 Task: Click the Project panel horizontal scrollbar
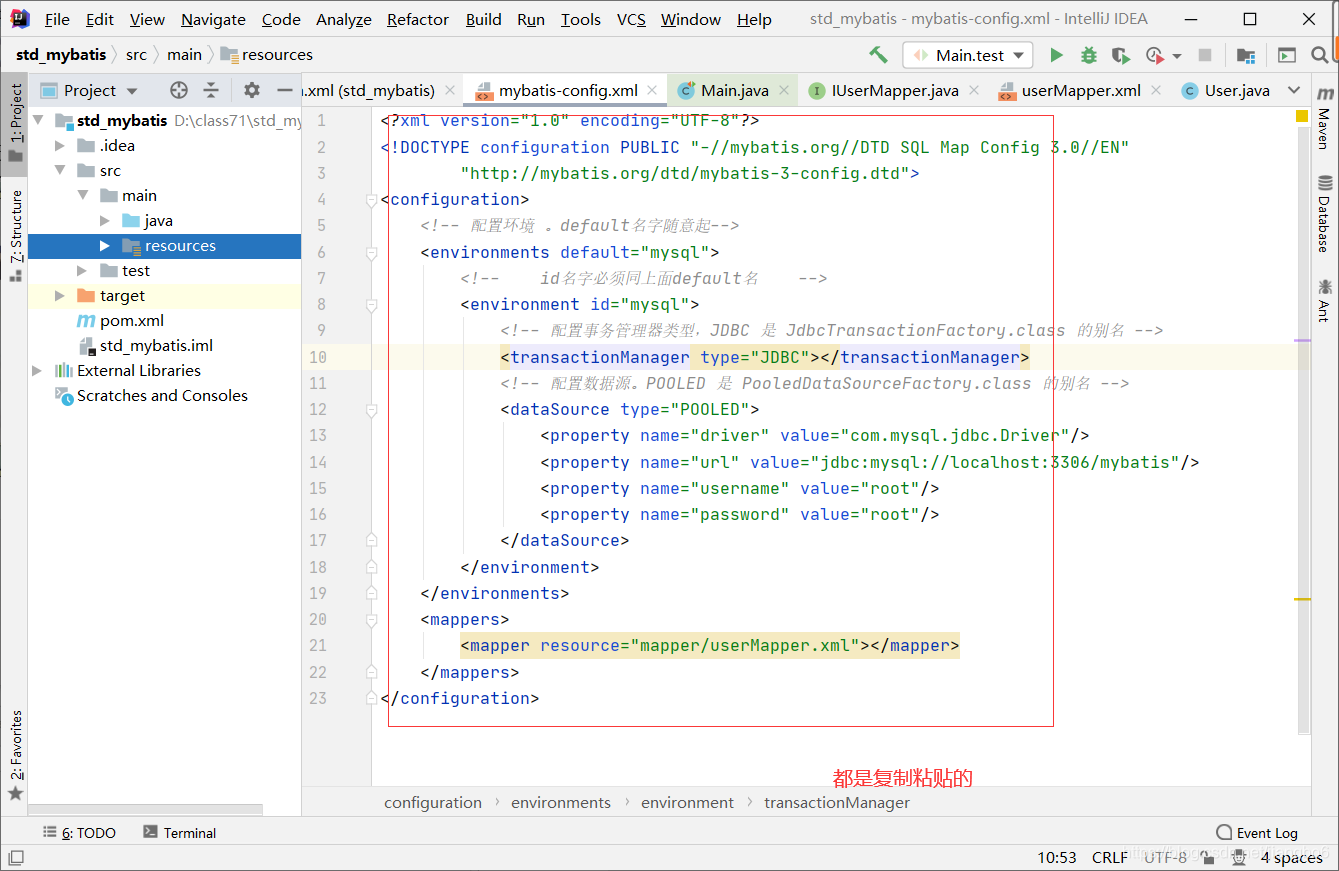coord(145,810)
